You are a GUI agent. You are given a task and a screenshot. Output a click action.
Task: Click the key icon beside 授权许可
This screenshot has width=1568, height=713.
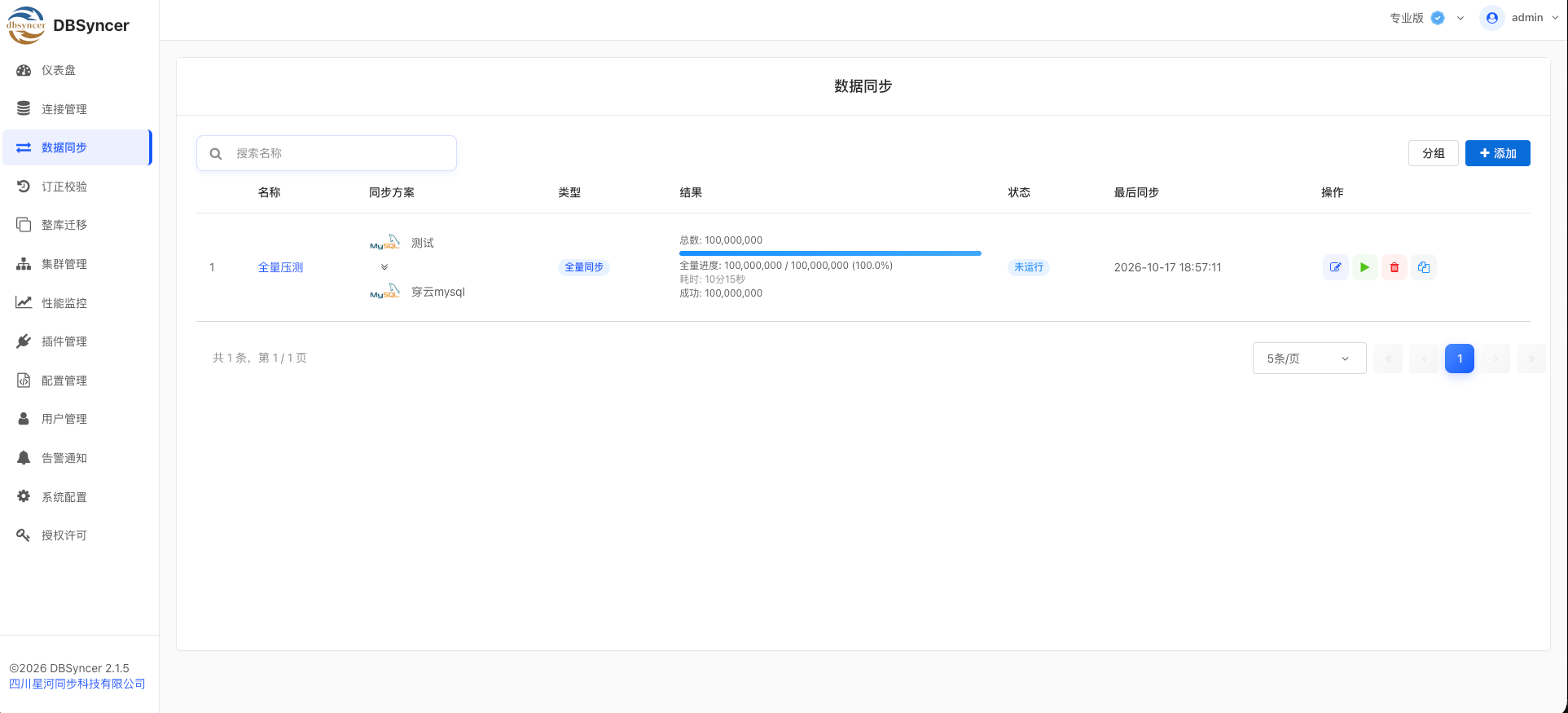[24, 535]
